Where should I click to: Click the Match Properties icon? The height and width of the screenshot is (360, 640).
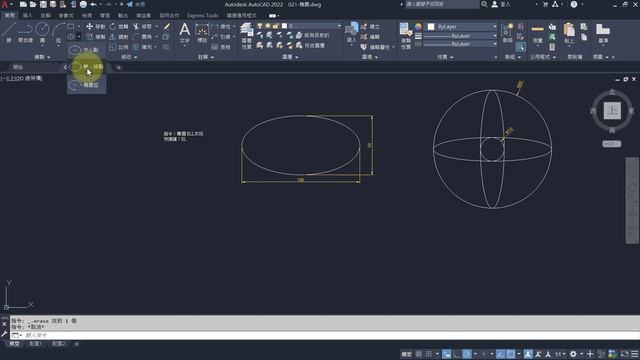(x=405, y=36)
